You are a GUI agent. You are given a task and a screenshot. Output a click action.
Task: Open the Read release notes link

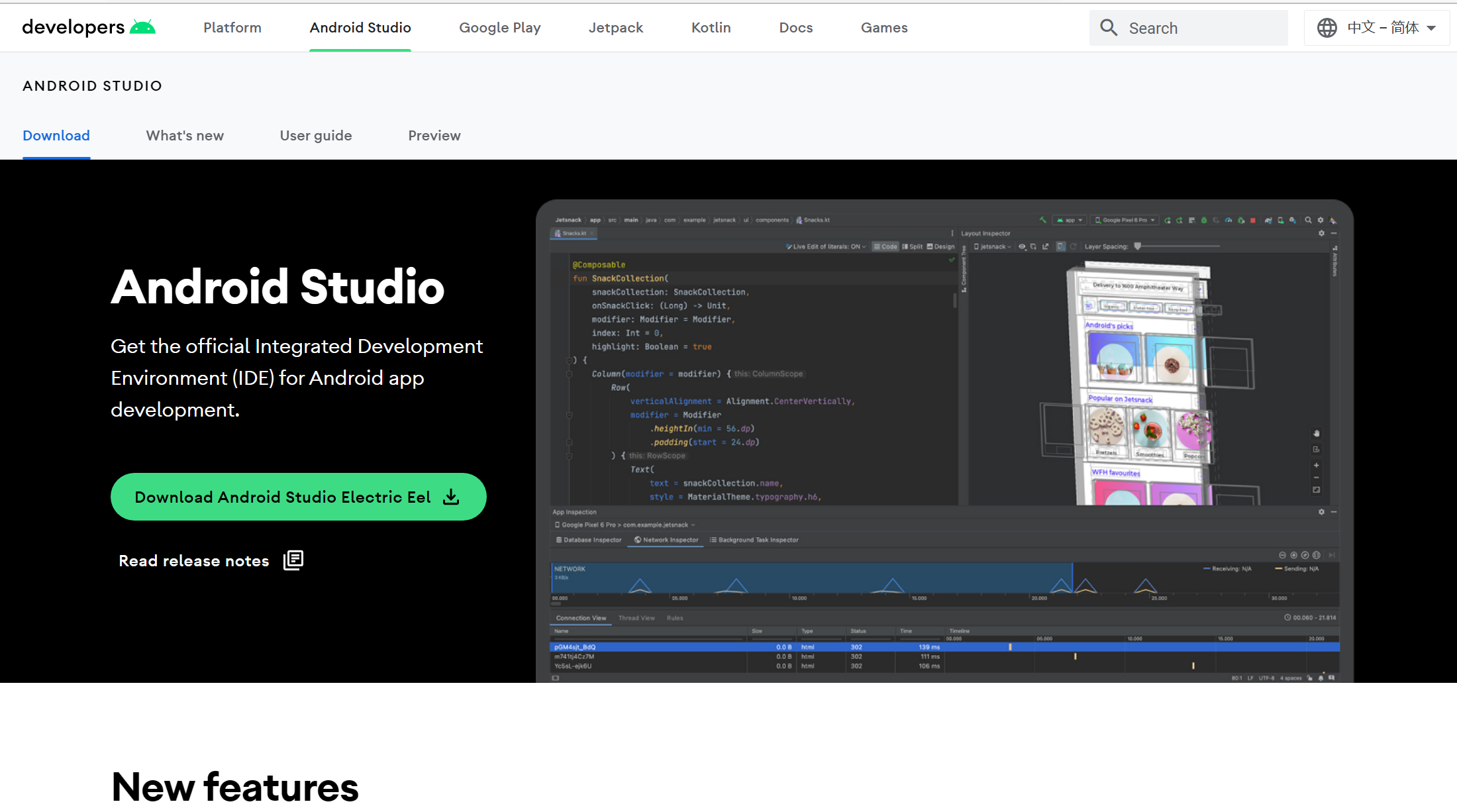coord(211,561)
